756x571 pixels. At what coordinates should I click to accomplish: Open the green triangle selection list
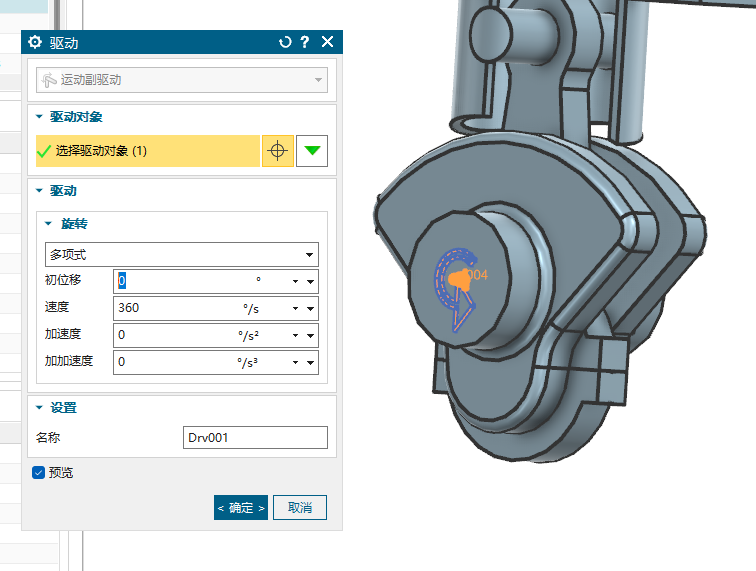312,151
